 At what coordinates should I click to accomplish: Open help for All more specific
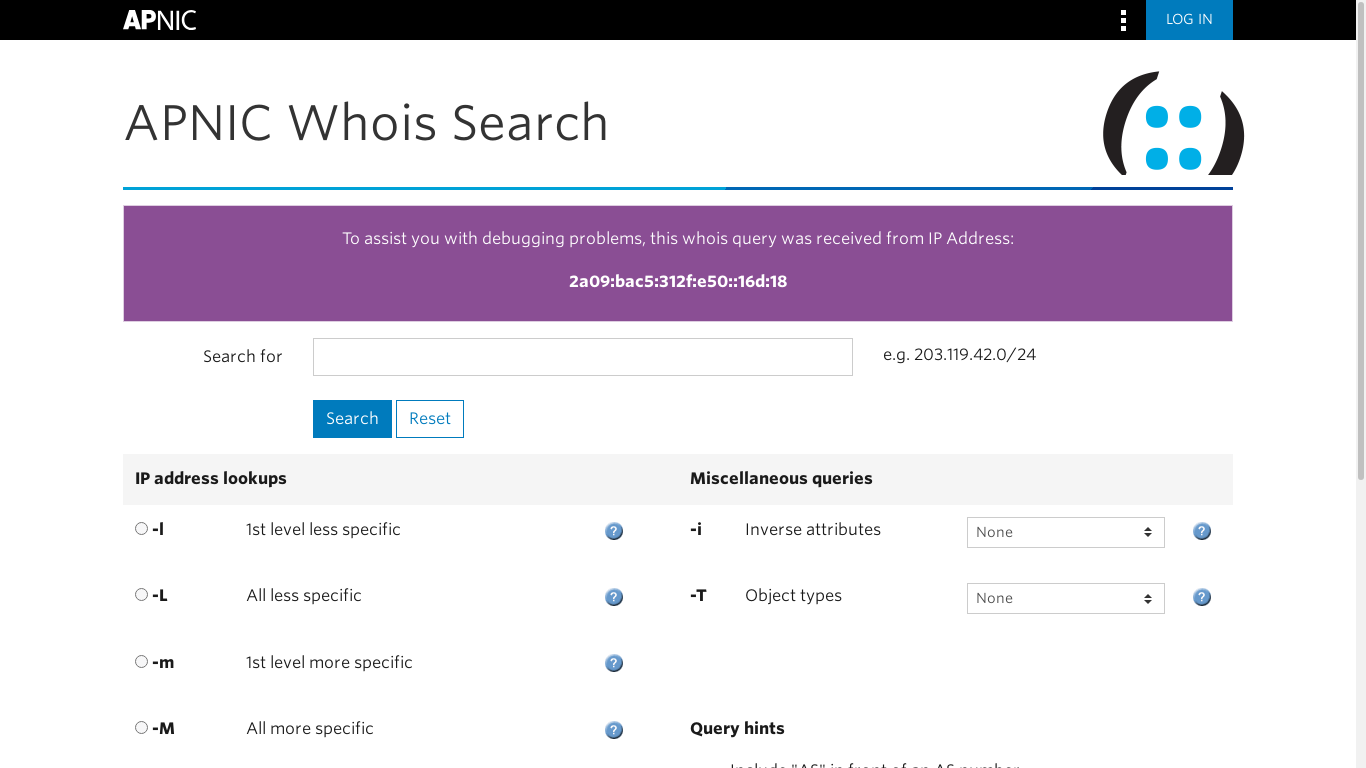pos(614,730)
